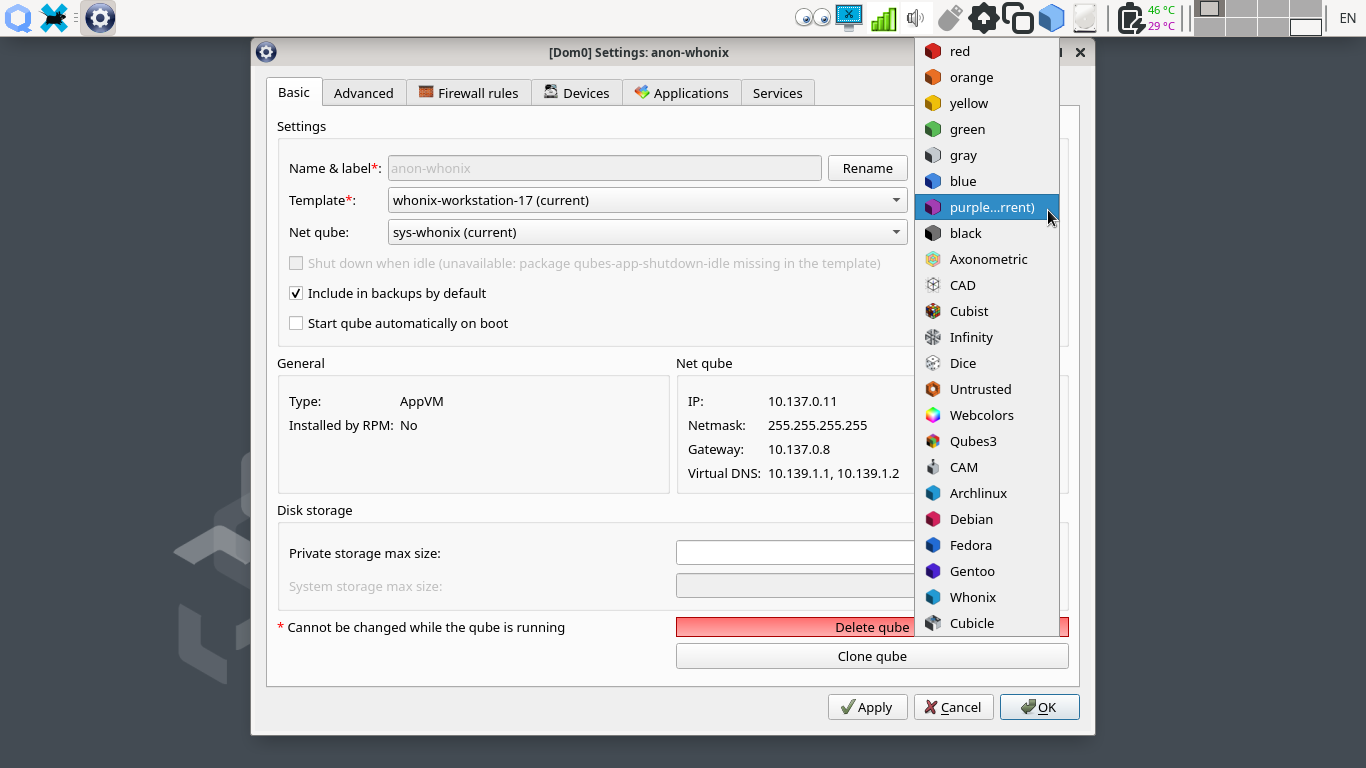Open the Template dropdown
The image size is (1366, 768).
[x=647, y=200]
